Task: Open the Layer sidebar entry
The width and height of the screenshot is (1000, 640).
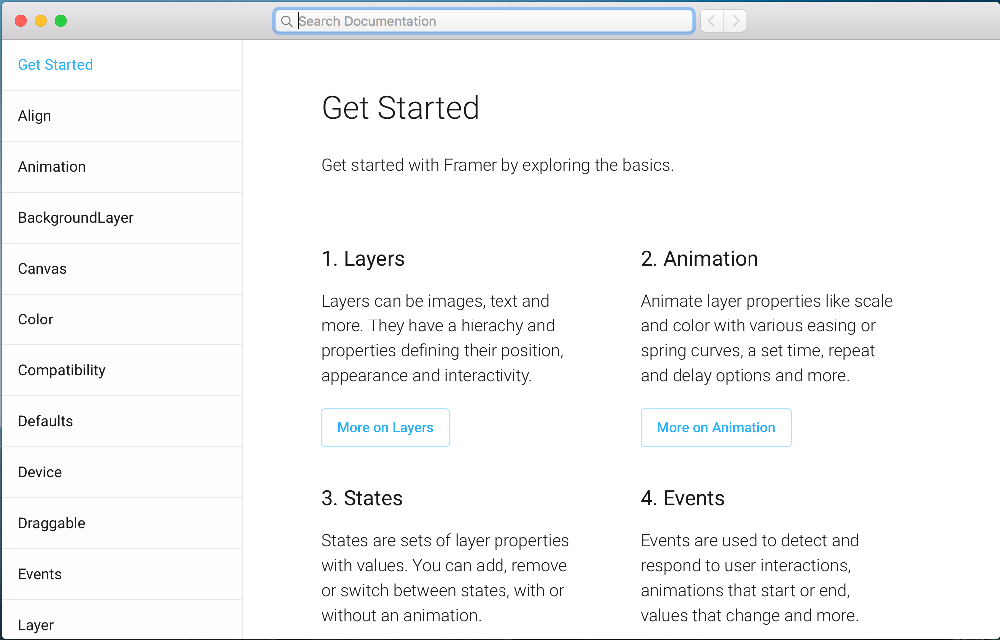Action: click(x=36, y=625)
